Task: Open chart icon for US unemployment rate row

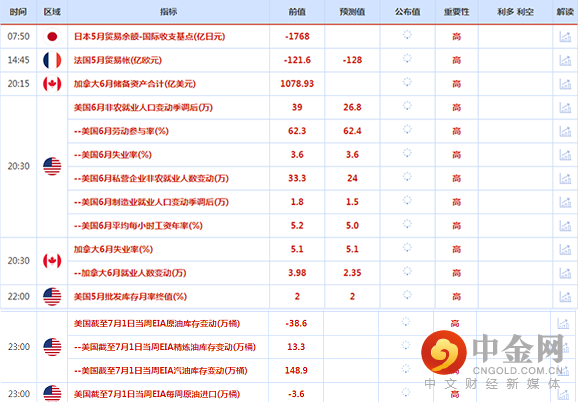Action: pos(565,154)
